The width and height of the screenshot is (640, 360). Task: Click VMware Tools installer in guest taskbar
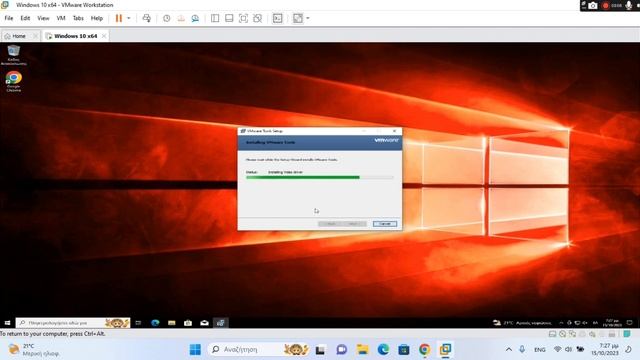pos(221,323)
